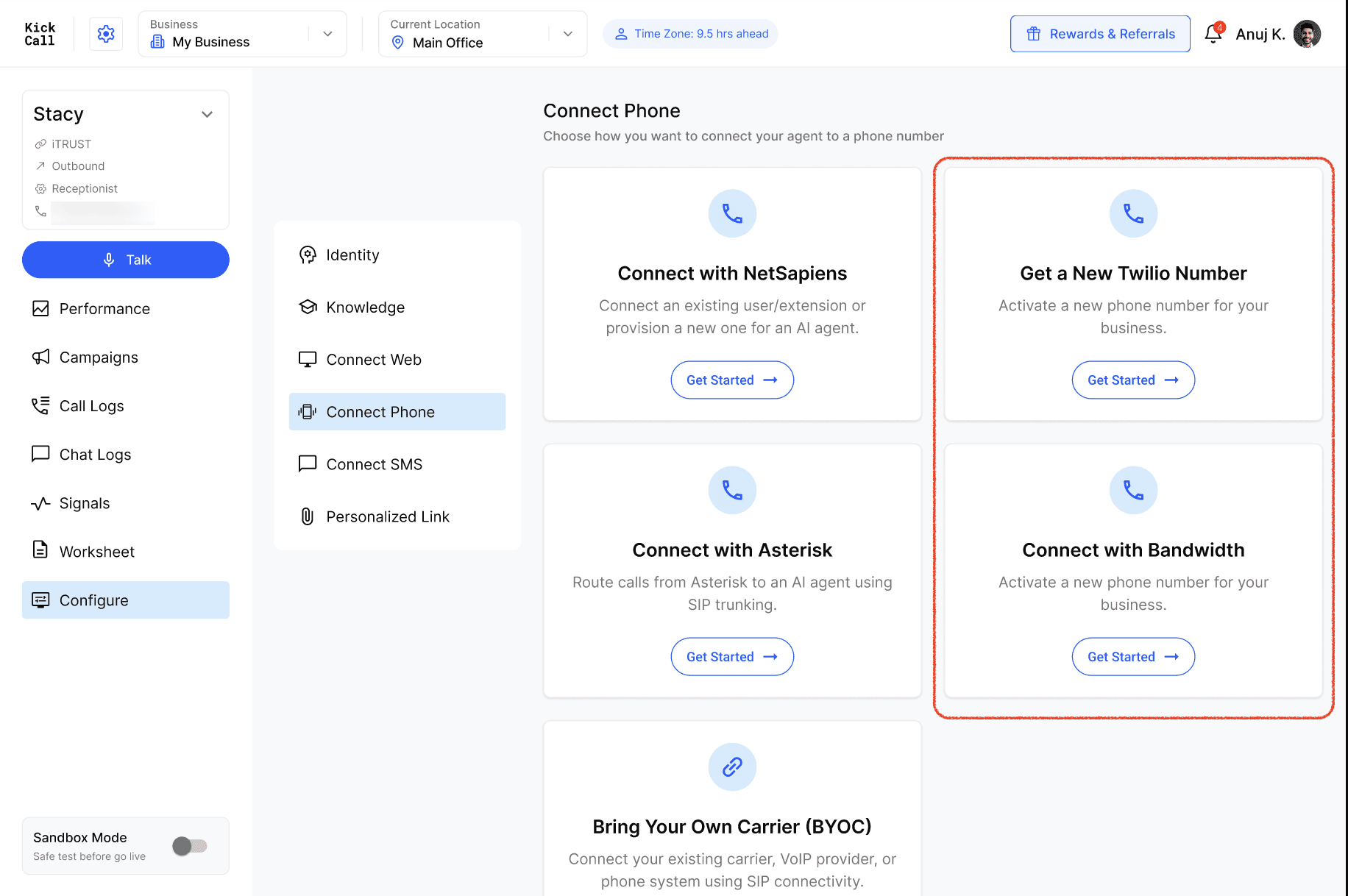Click the phone icon in Asterisk card
1348x896 pixels.
732,490
